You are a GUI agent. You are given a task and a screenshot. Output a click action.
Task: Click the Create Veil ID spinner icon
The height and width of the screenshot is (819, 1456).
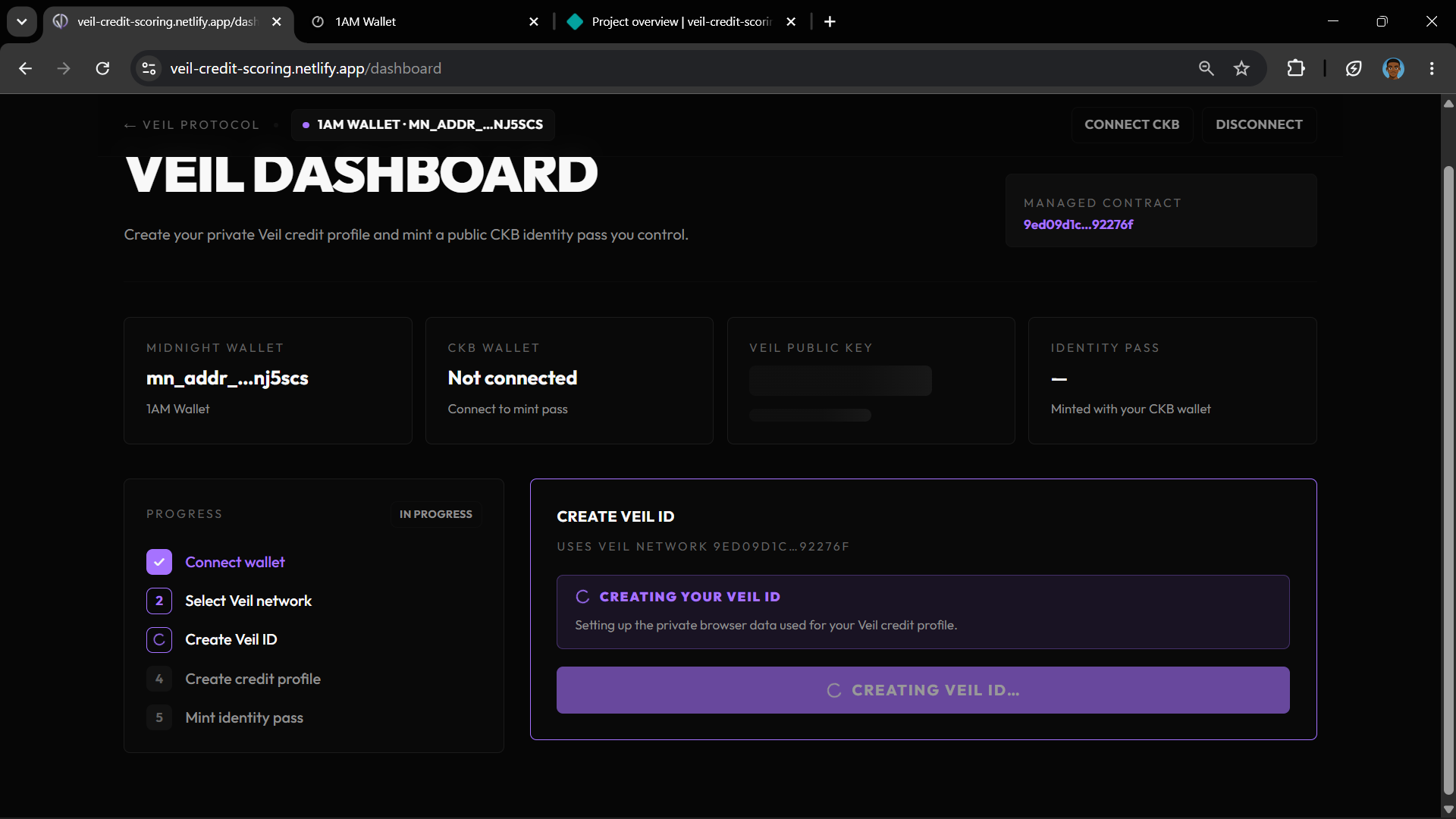coord(159,639)
